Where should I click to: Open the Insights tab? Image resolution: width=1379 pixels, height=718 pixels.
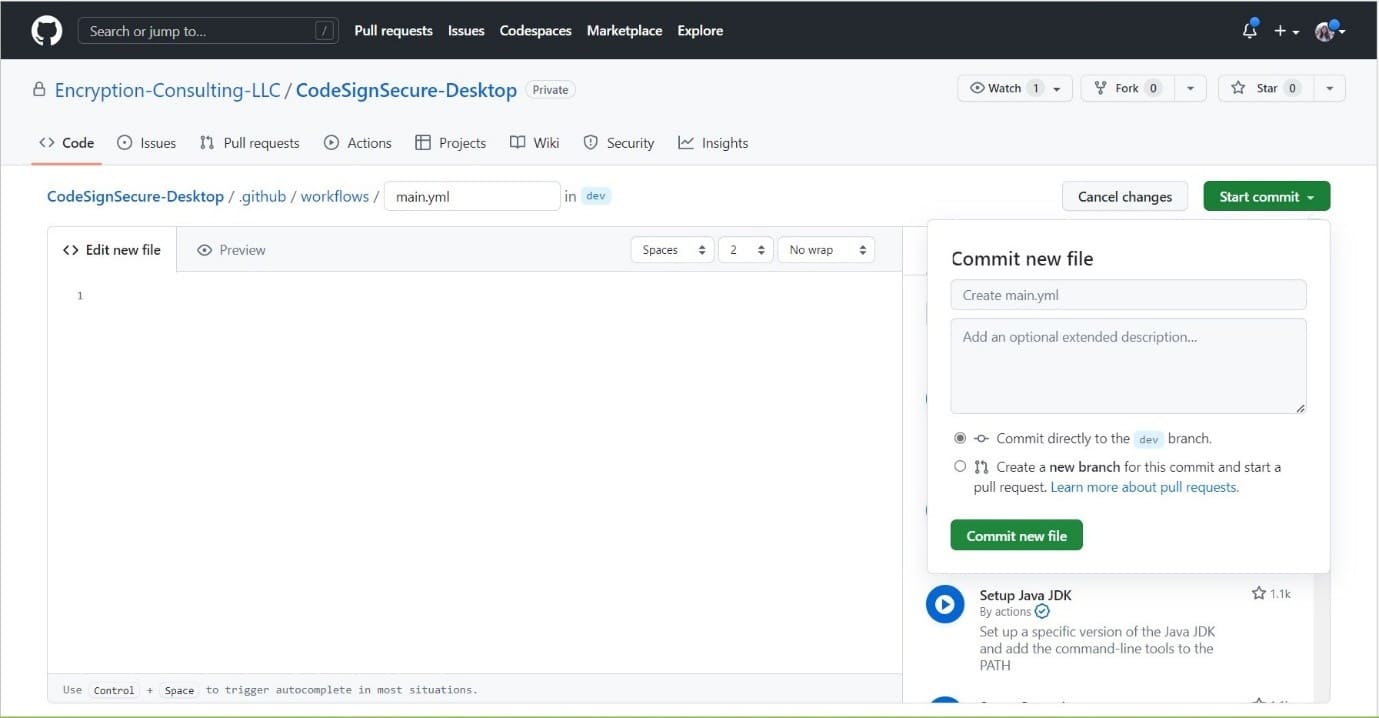(x=713, y=143)
